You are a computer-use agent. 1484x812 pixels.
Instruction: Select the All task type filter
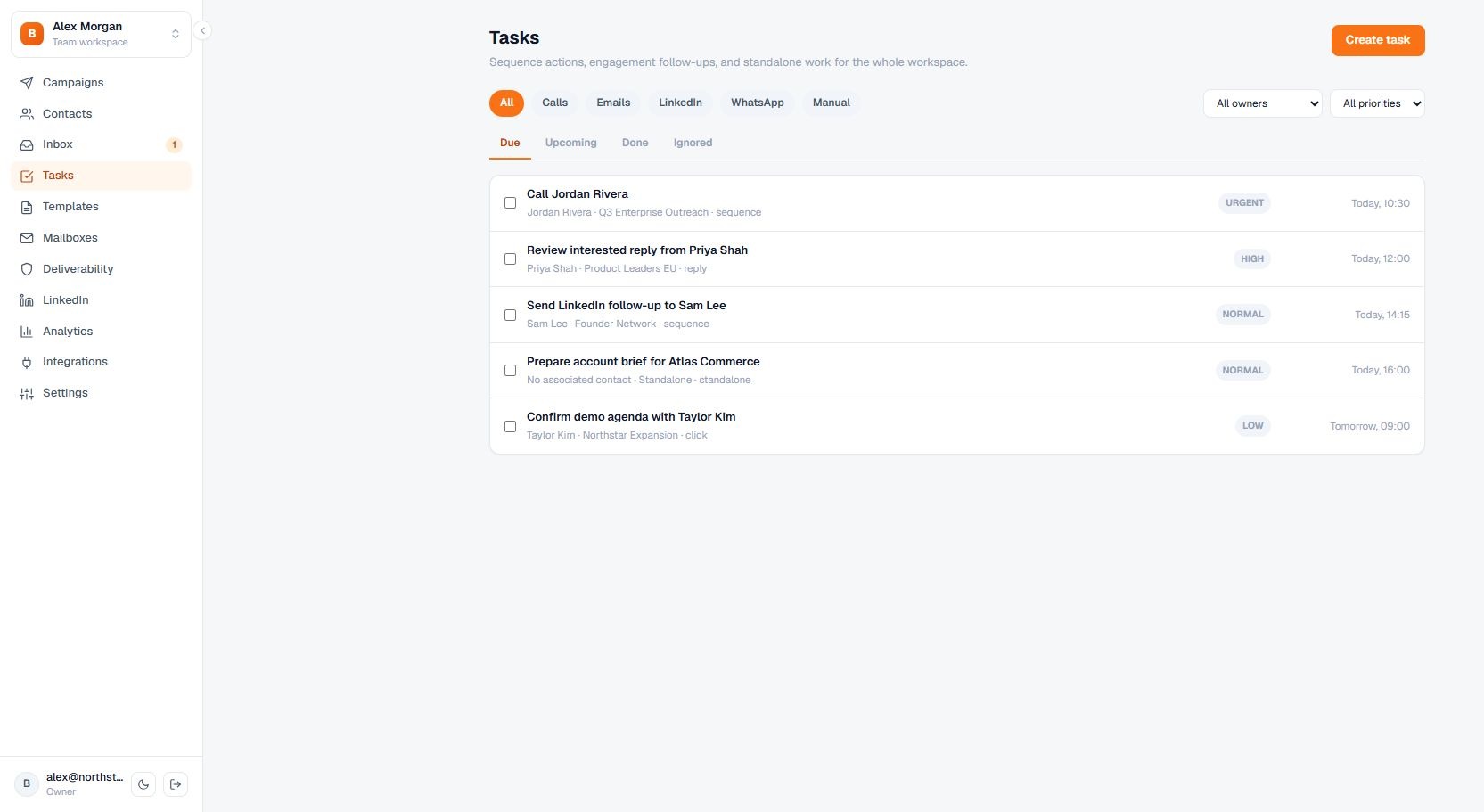point(506,103)
